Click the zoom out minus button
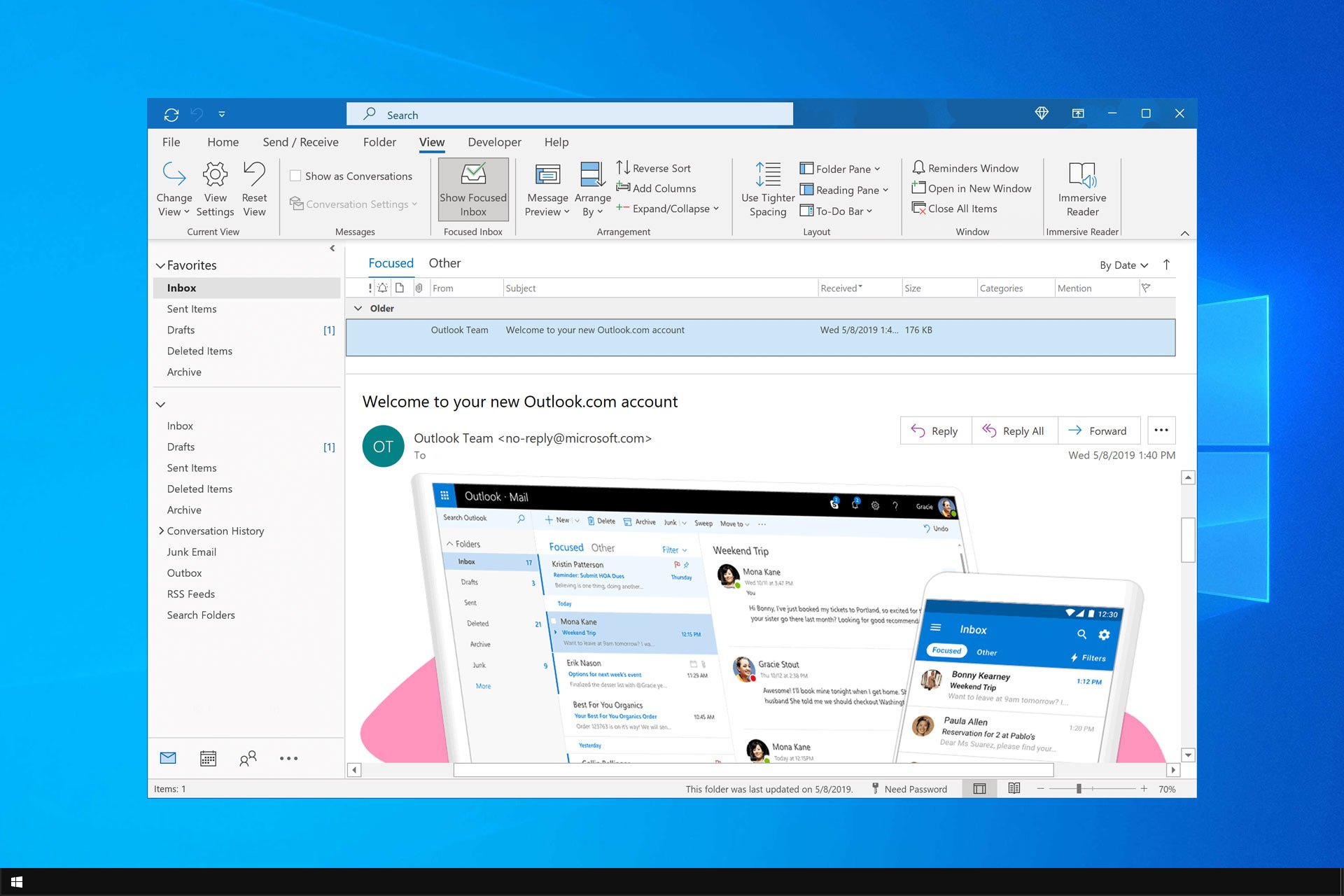 pyautogui.click(x=1040, y=789)
